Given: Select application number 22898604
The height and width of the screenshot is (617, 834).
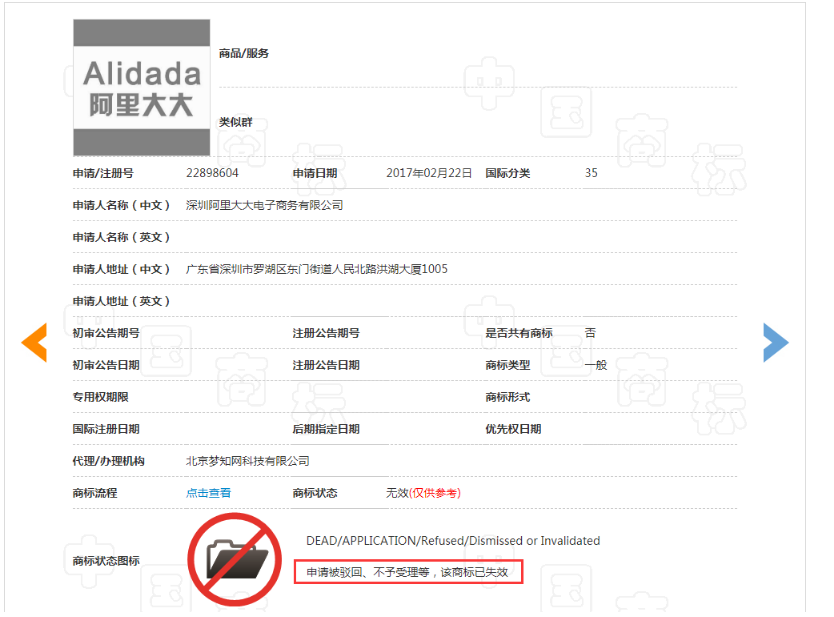Looking at the screenshot, I should pyautogui.click(x=212, y=173).
